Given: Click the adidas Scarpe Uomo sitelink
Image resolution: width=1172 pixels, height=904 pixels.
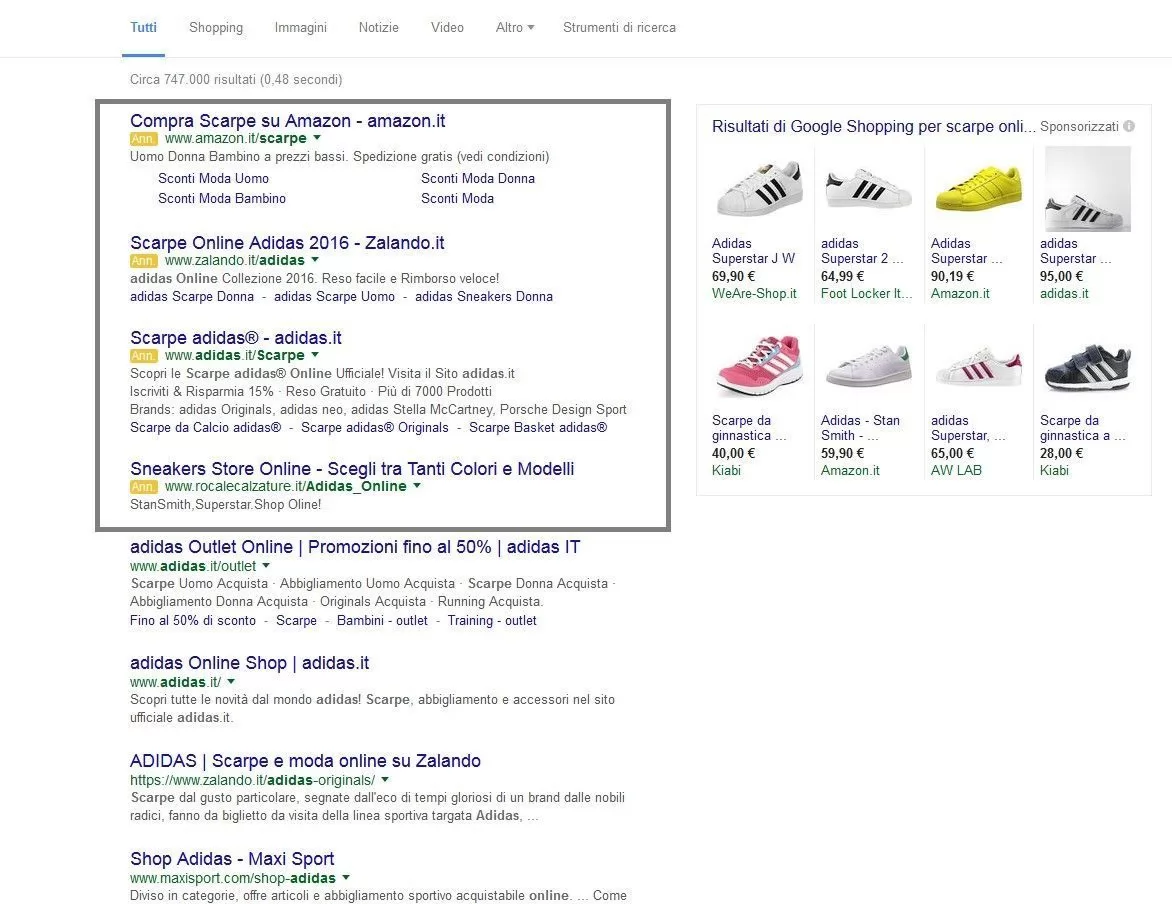Looking at the screenshot, I should (334, 297).
